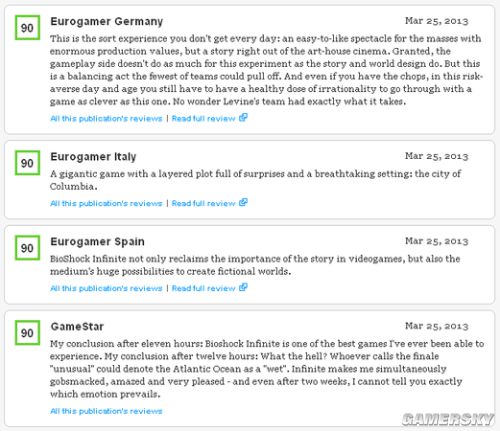Click the 90 score box for Eurogamer Germany
500x431 pixels.
27,28
